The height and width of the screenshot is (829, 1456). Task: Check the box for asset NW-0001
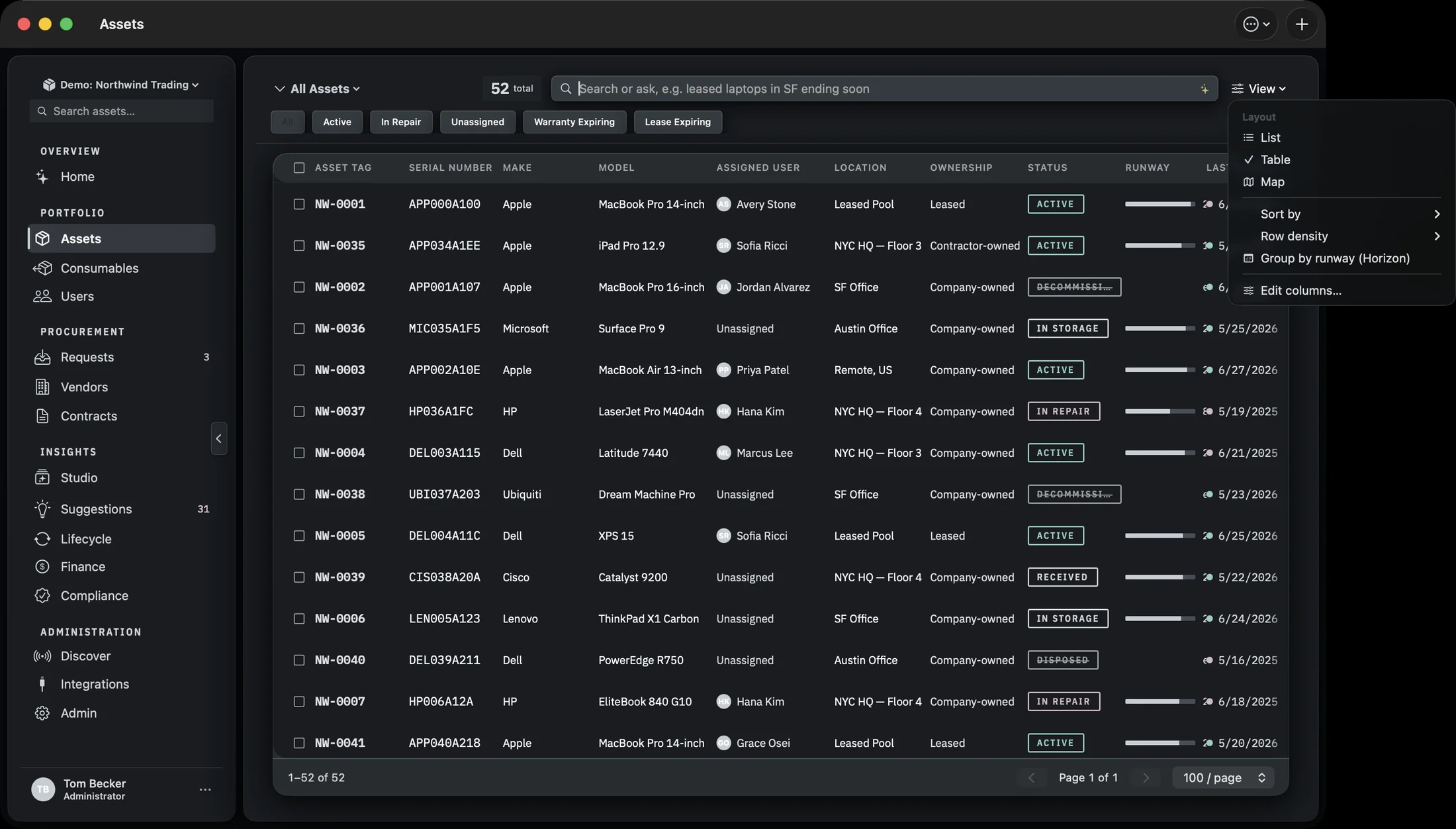click(x=299, y=205)
